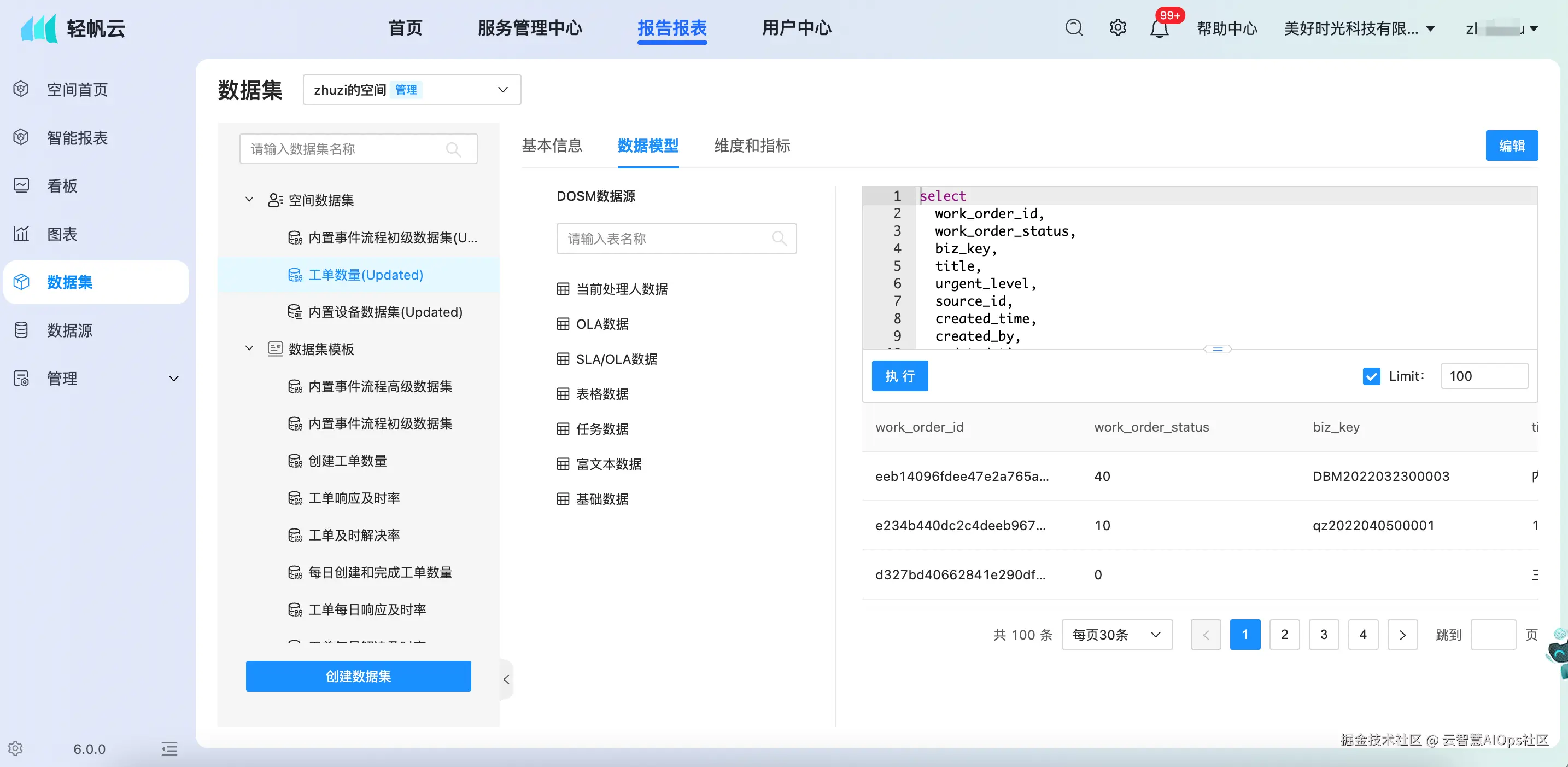Uncheck the Limit checkbox
Screen dimensions: 1568x767
(x=1371, y=376)
